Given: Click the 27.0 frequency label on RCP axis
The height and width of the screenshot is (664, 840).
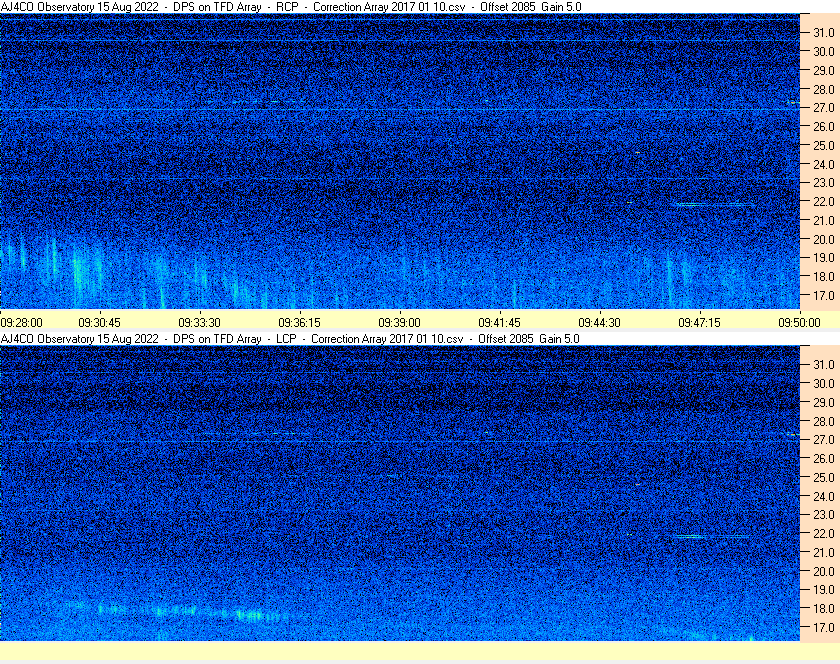Looking at the screenshot, I should (x=824, y=108).
